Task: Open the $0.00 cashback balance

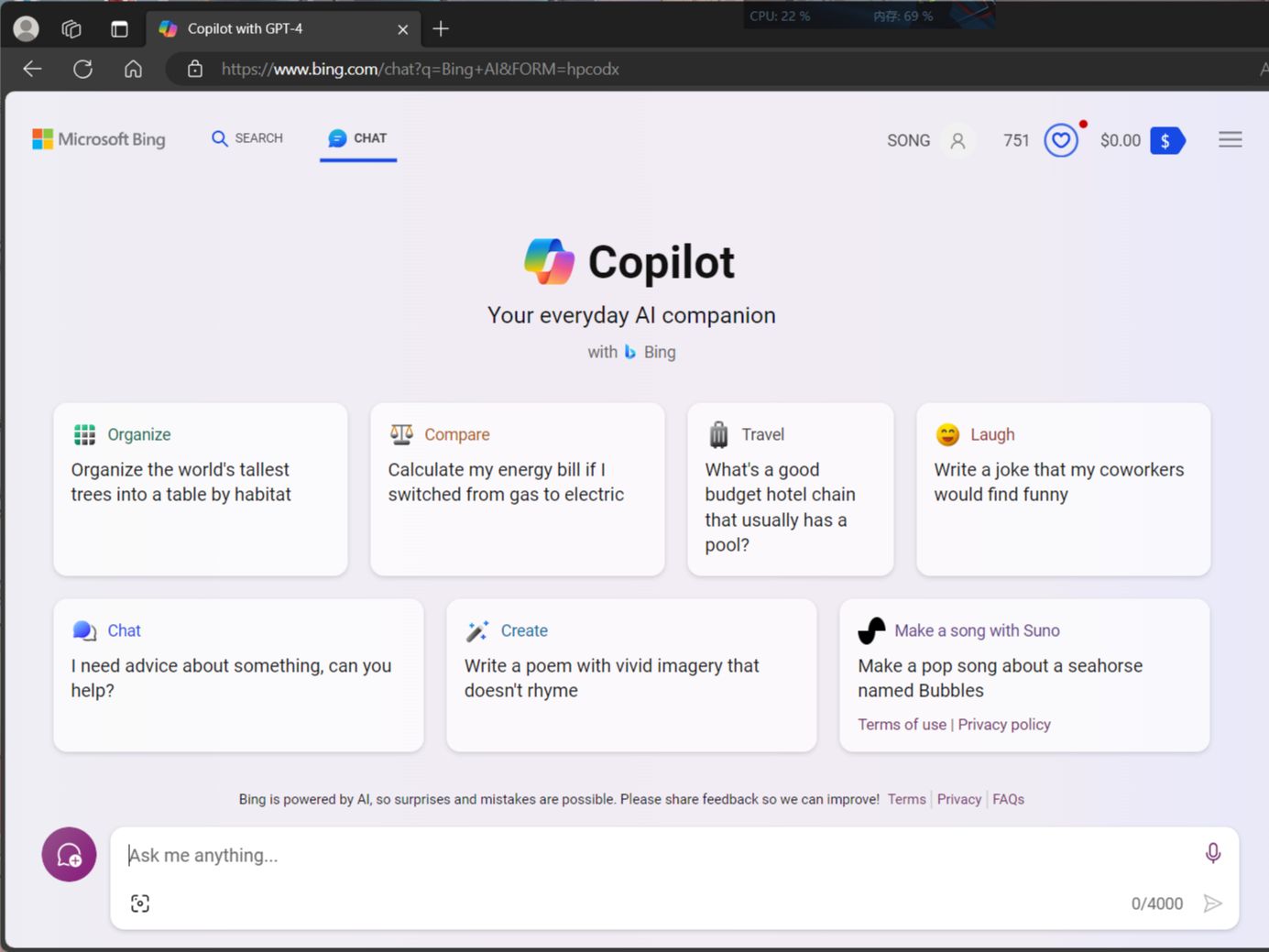Action: (1120, 140)
